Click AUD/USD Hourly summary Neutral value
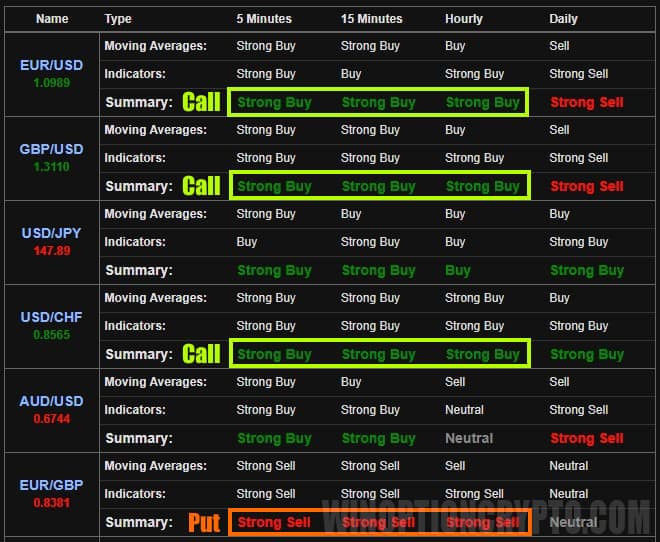This screenshot has height=542, width=660. 469,438
